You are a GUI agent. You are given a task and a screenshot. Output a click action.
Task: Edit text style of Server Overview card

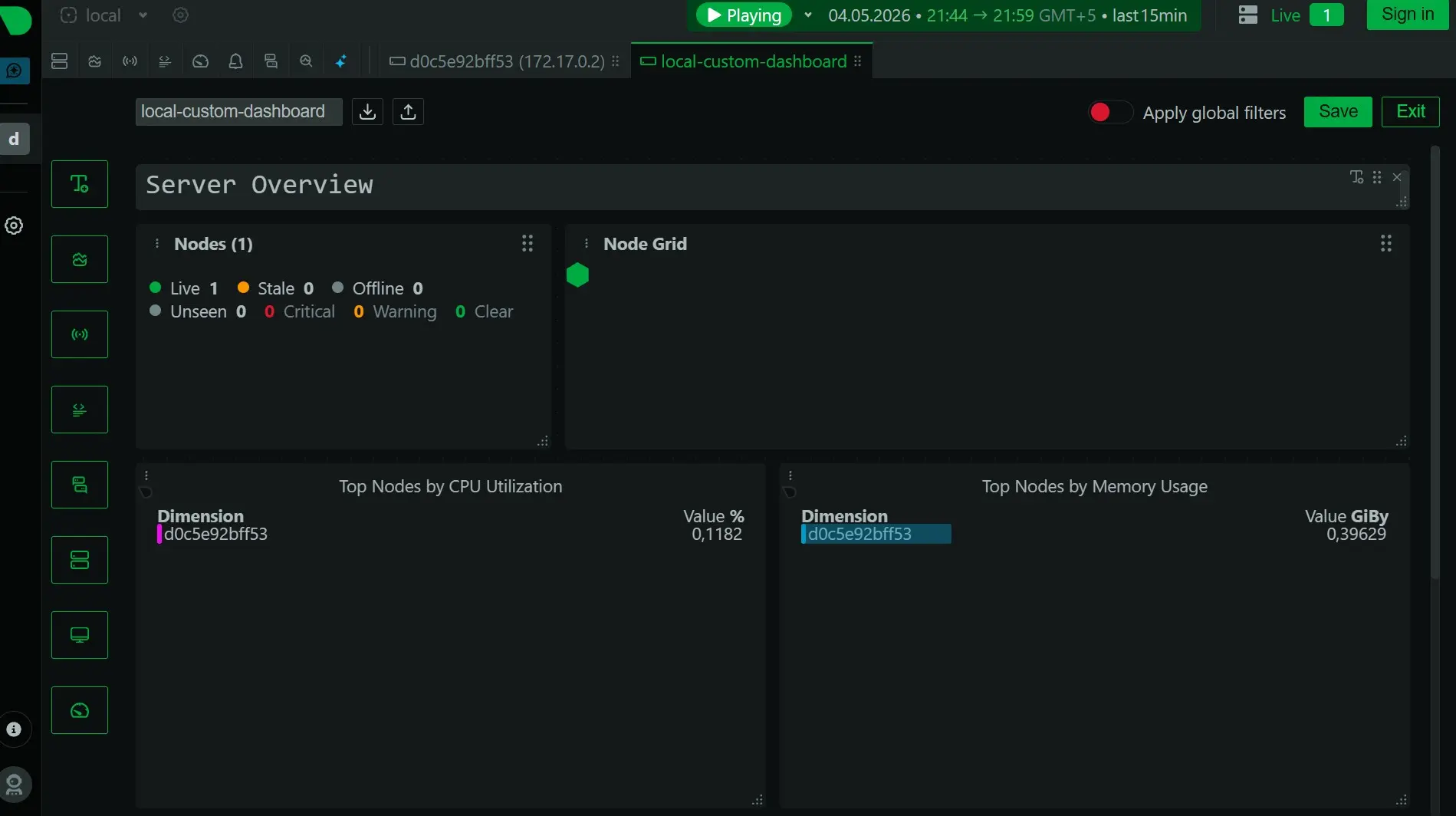point(1356,177)
